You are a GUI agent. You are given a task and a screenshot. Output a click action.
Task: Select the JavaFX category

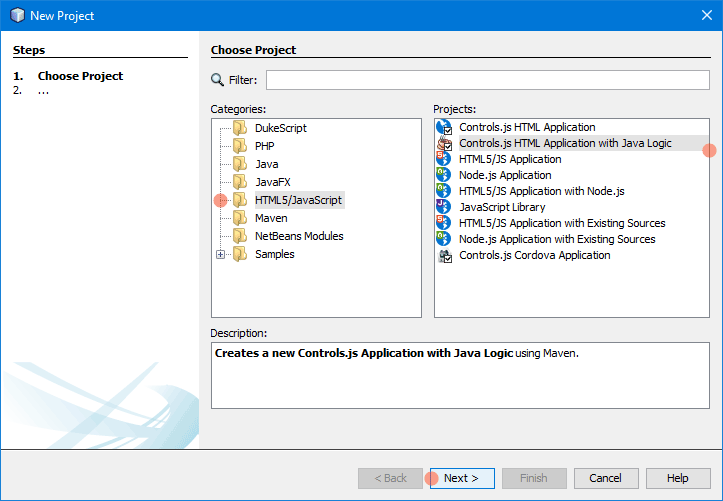tap(273, 182)
